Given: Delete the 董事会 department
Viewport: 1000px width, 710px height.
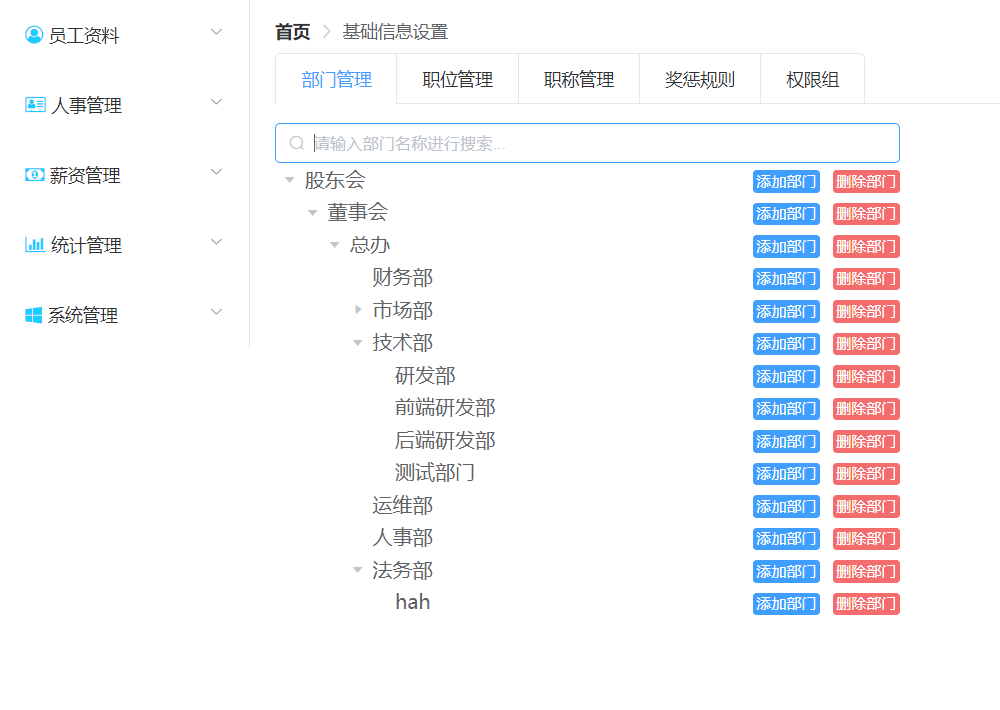Looking at the screenshot, I should [866, 214].
